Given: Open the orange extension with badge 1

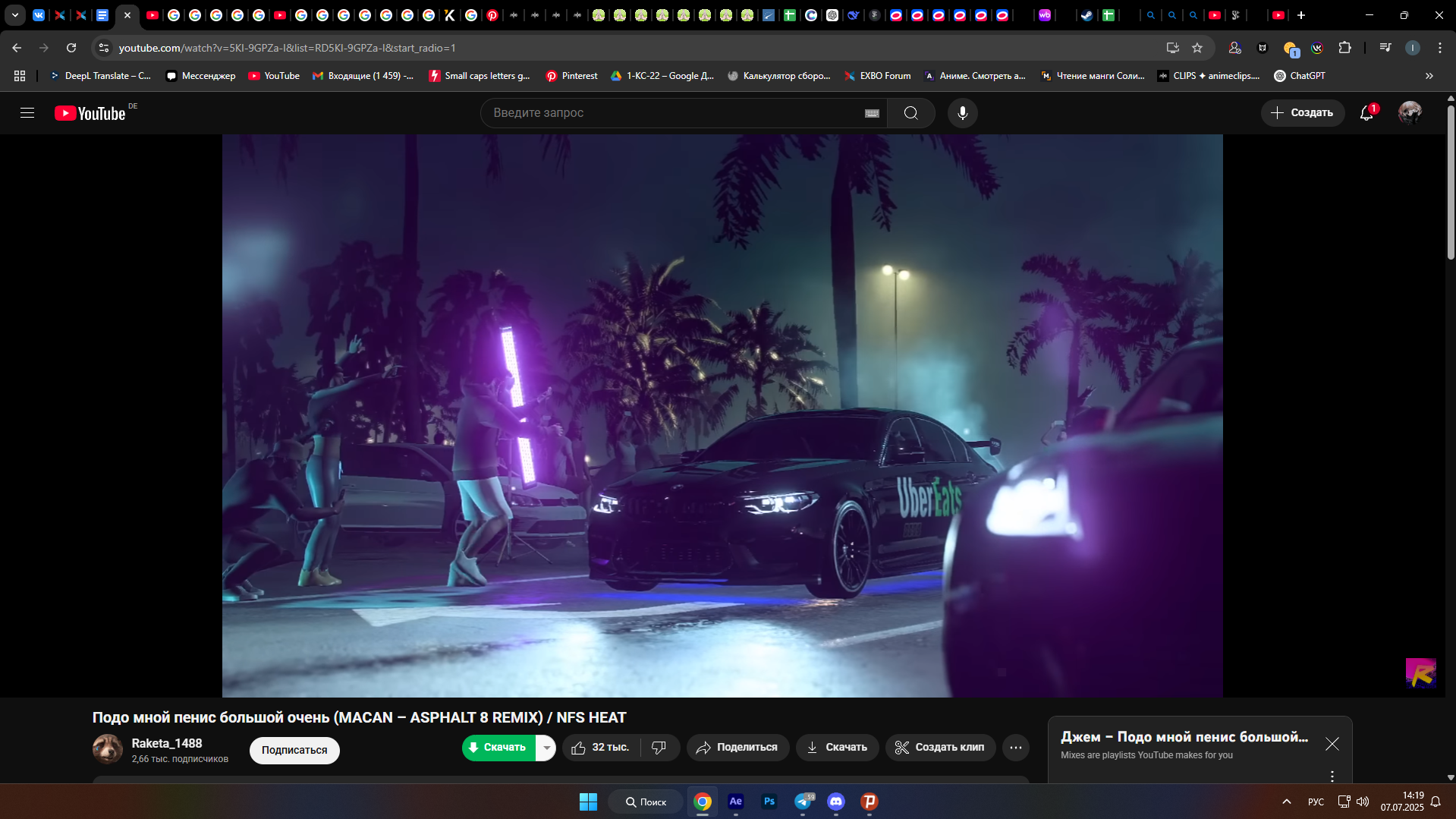Looking at the screenshot, I should 1291,49.
